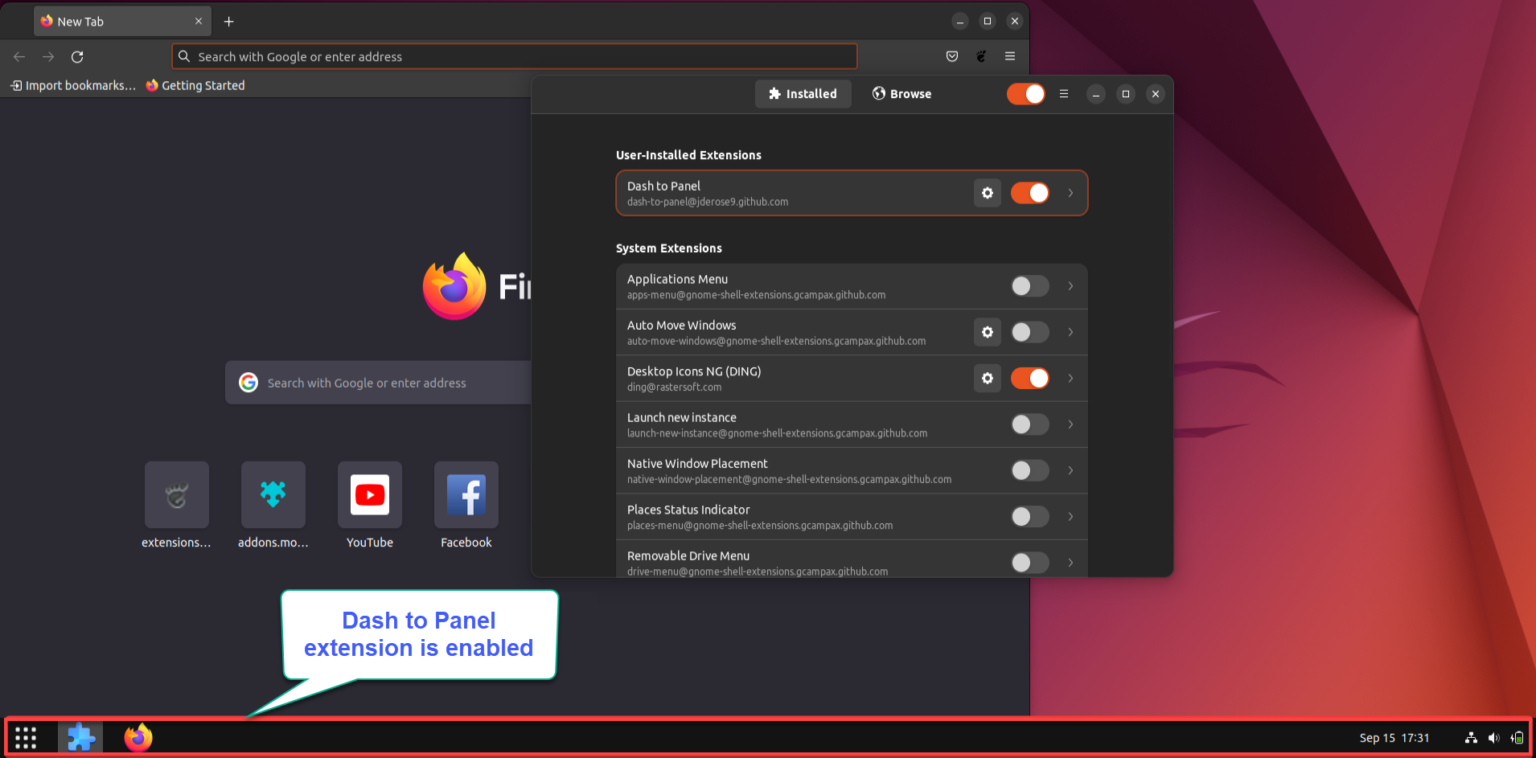Toggle off Dash to Panel extension
This screenshot has width=1536, height=758.
(x=1030, y=193)
